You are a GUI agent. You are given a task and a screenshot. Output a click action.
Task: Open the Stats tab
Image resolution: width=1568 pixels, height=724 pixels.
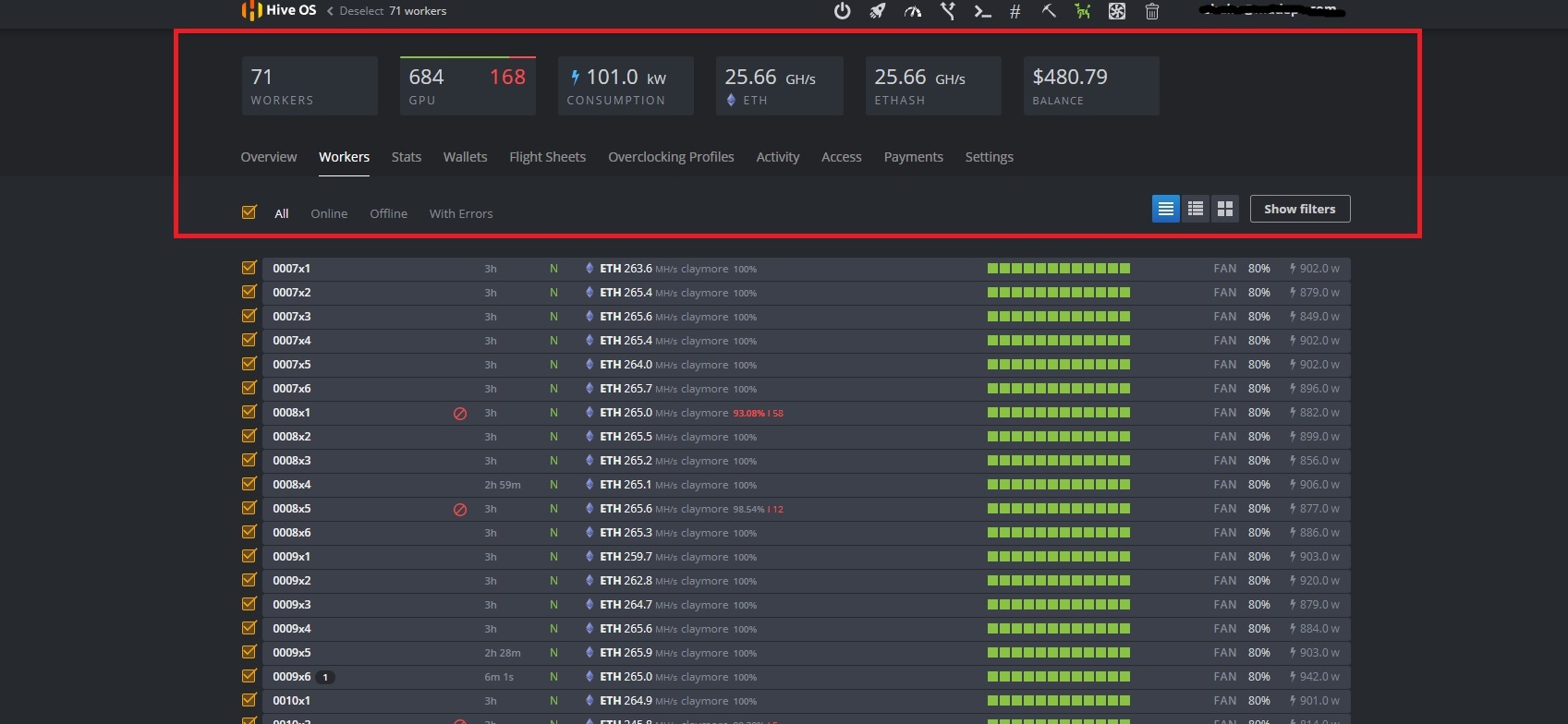[407, 157]
